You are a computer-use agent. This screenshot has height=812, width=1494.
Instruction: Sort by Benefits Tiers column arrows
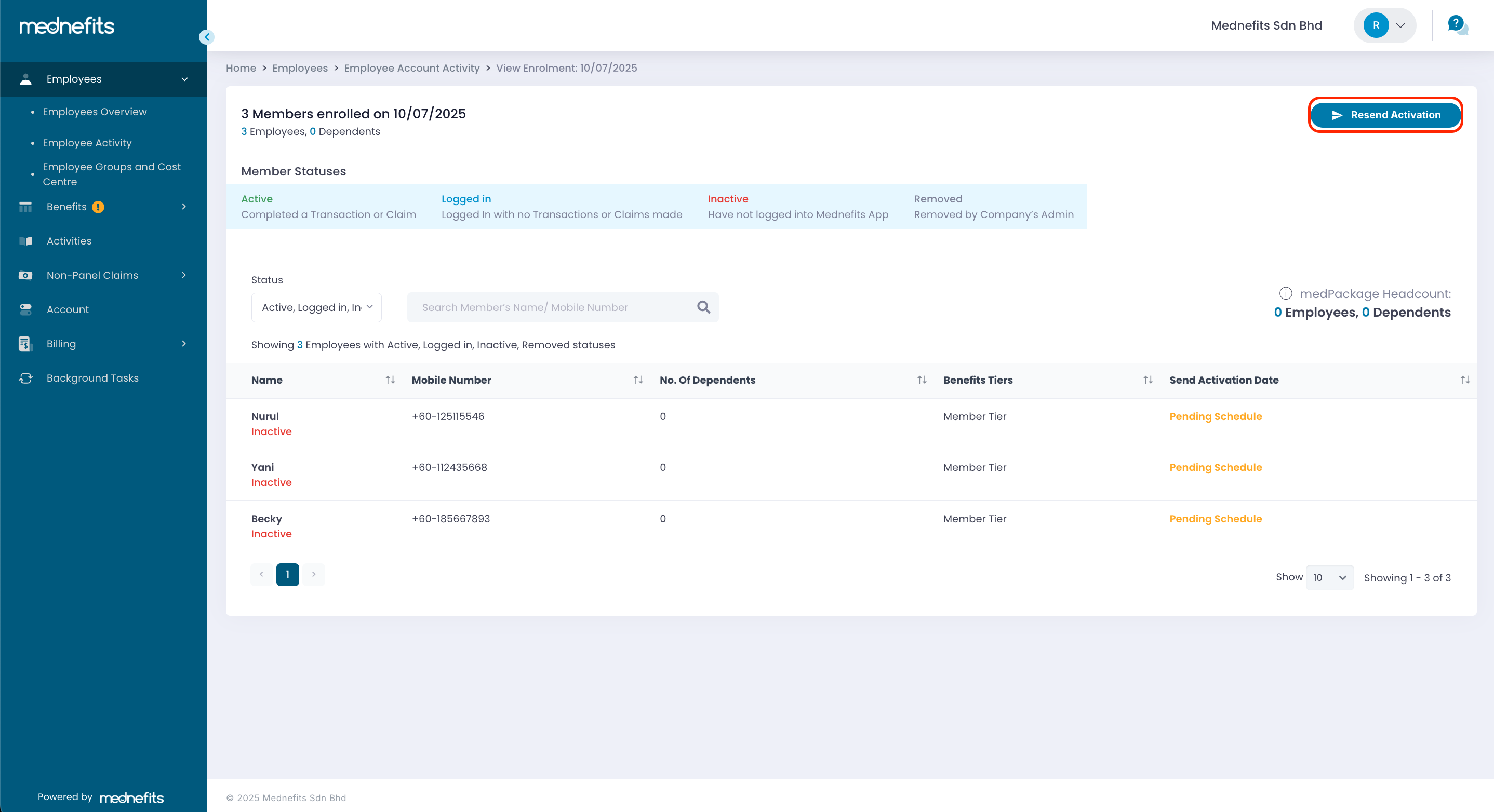pos(1147,380)
